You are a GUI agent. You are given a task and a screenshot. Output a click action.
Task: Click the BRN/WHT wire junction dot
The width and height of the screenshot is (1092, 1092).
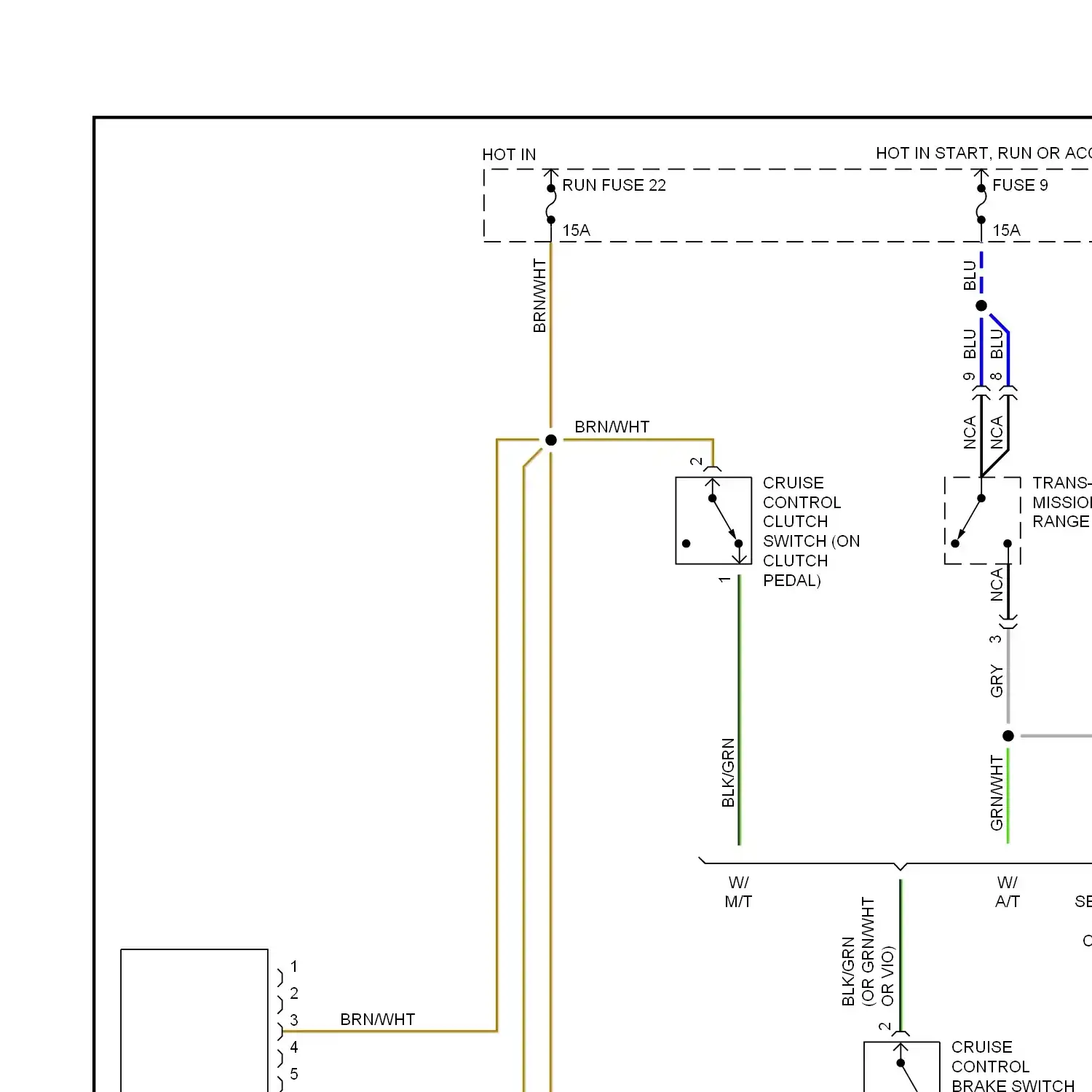pyautogui.click(x=551, y=440)
